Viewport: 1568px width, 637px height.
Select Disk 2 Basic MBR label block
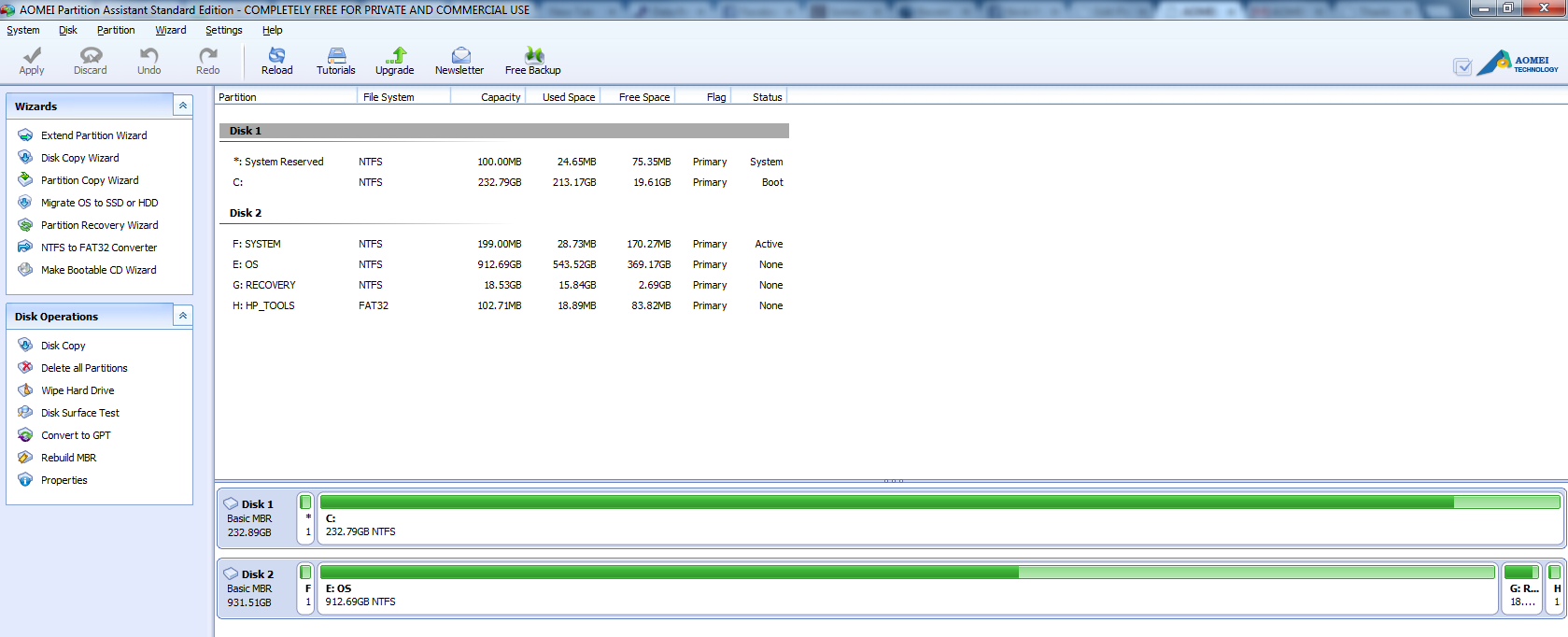point(256,588)
